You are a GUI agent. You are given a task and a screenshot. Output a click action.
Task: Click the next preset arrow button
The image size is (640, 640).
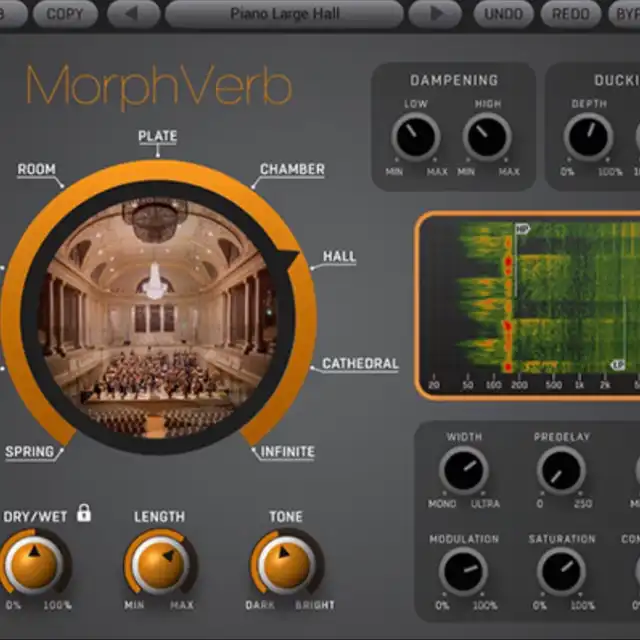tap(435, 14)
